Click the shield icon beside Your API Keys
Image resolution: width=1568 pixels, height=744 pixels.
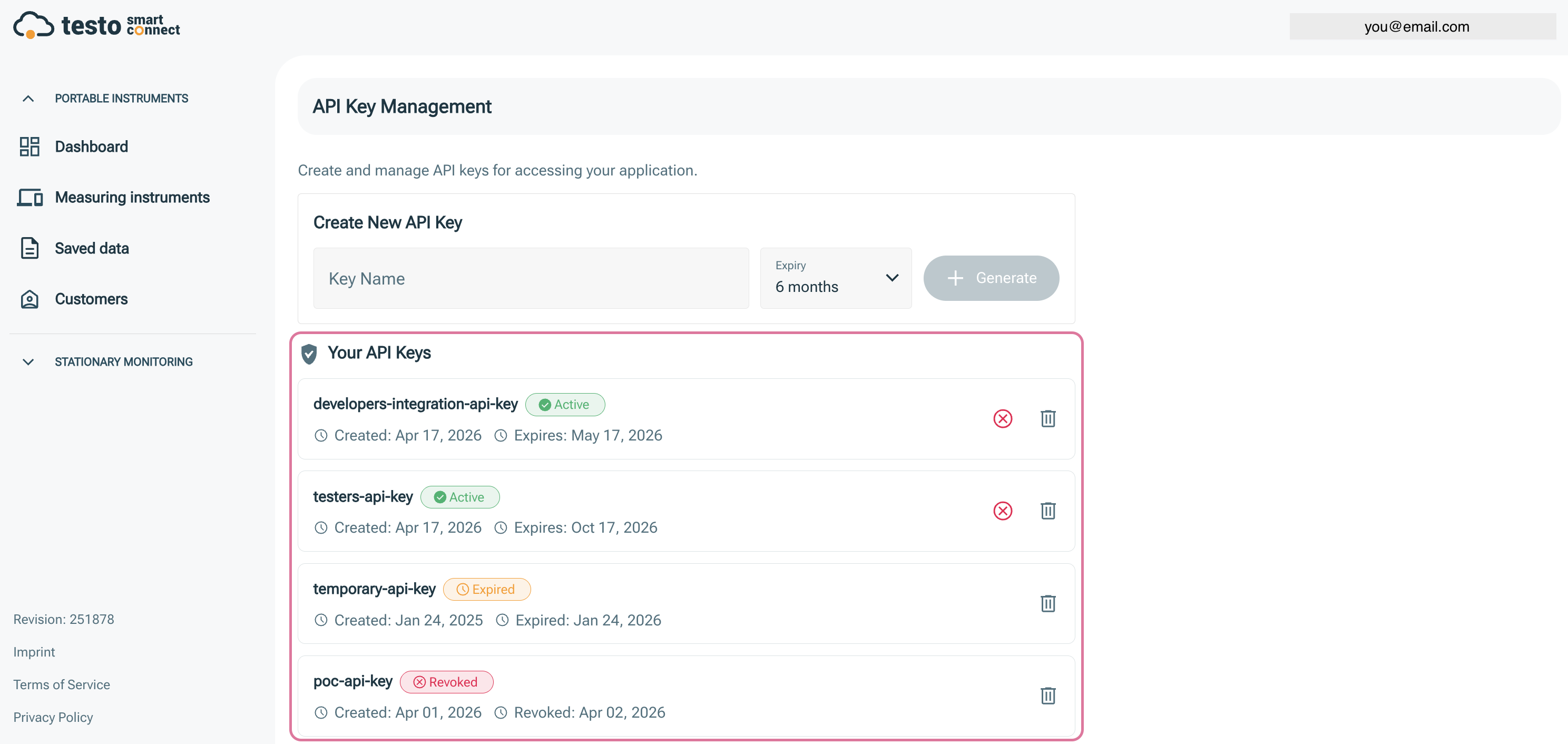pos(309,353)
